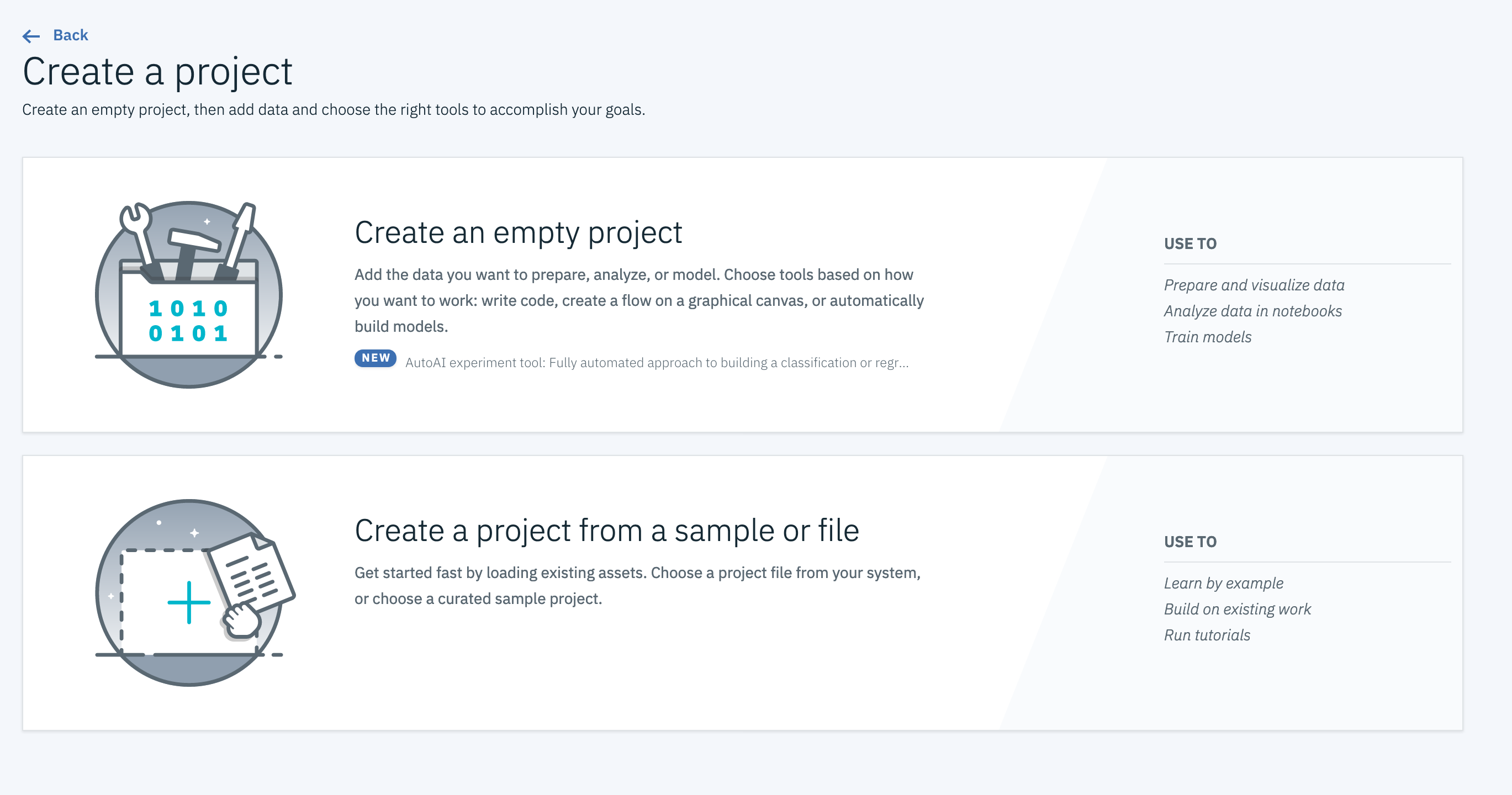1512x795 pixels.
Task: Click the plus sign in sample illustration
Action: click(x=188, y=602)
